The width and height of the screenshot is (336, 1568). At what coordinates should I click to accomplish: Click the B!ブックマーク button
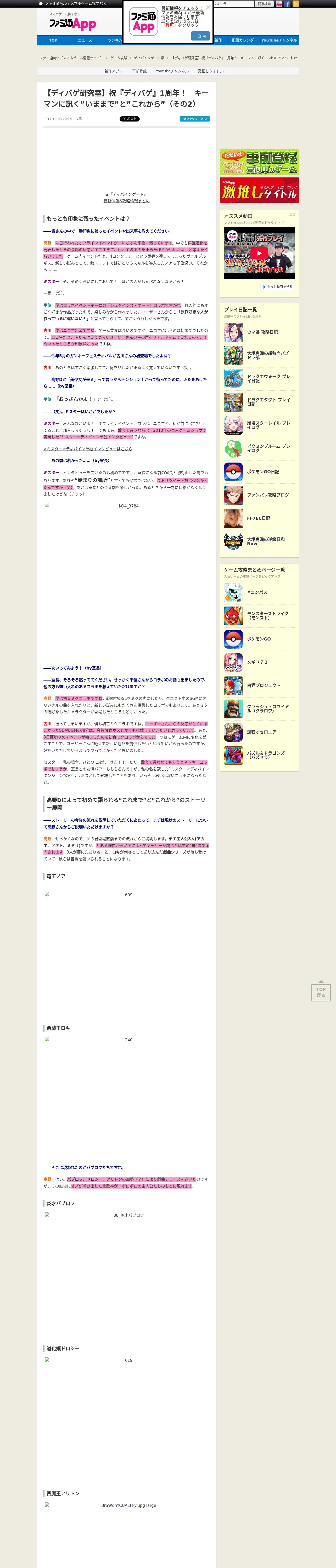(x=194, y=119)
